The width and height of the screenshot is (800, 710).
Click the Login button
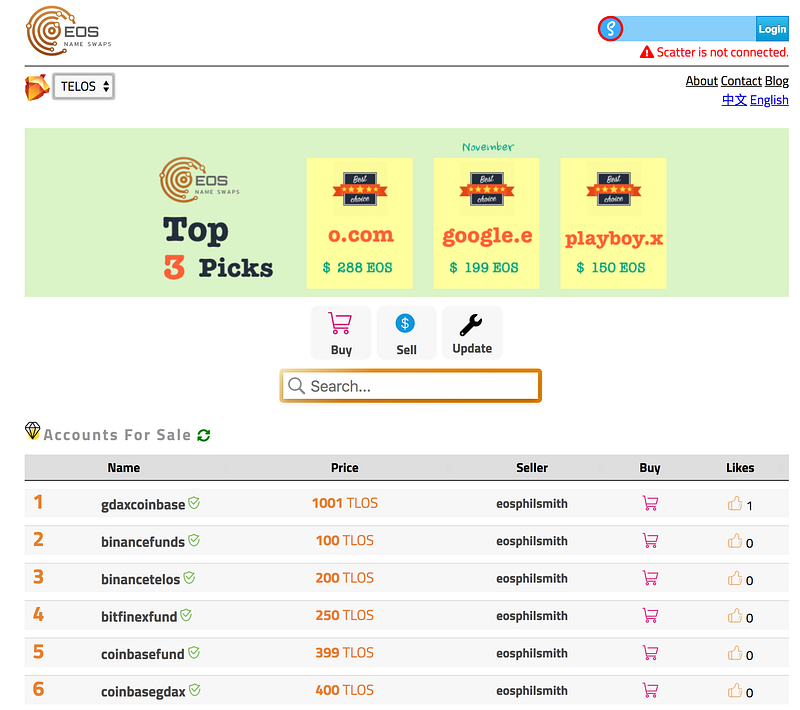[x=772, y=29]
